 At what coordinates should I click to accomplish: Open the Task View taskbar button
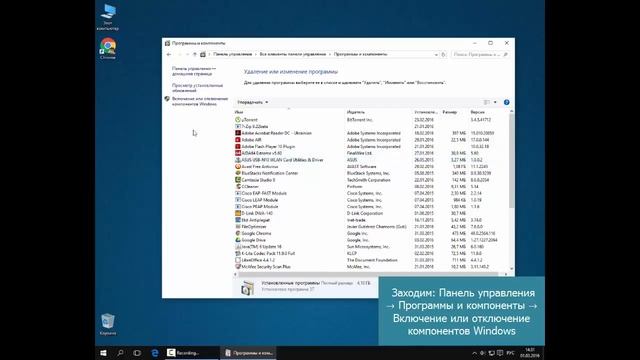point(137,353)
